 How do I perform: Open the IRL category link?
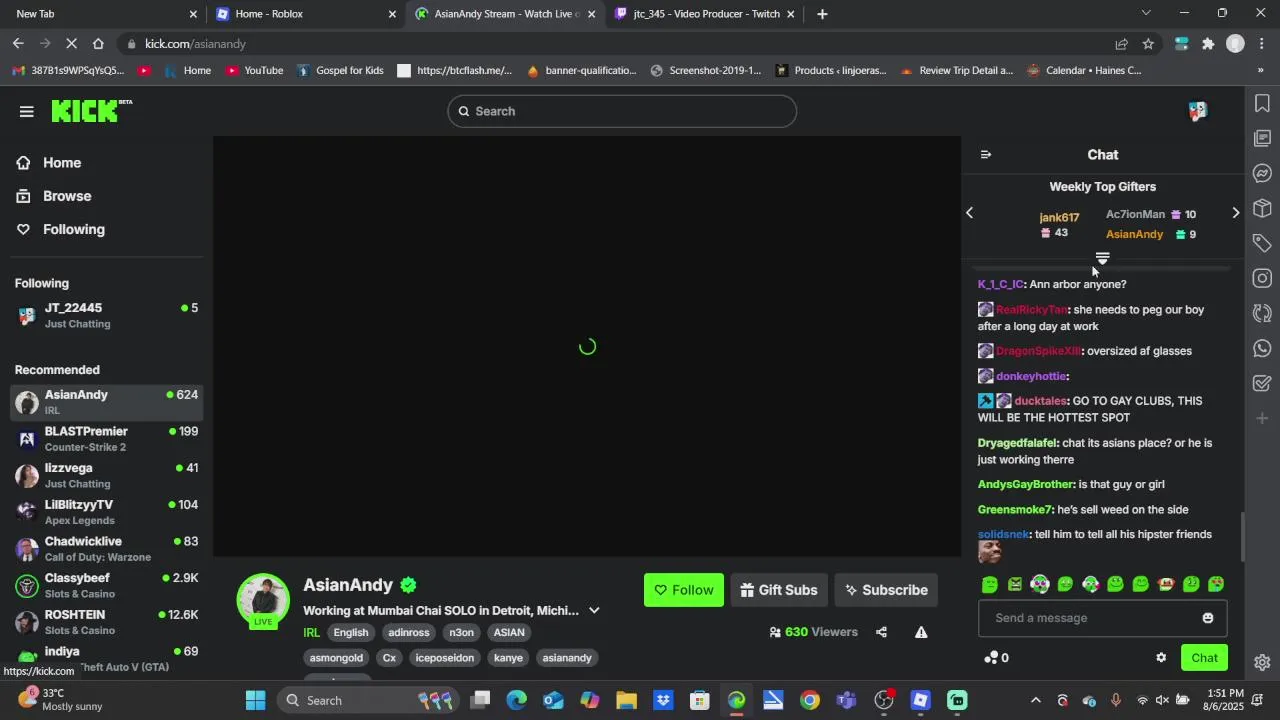coord(312,633)
